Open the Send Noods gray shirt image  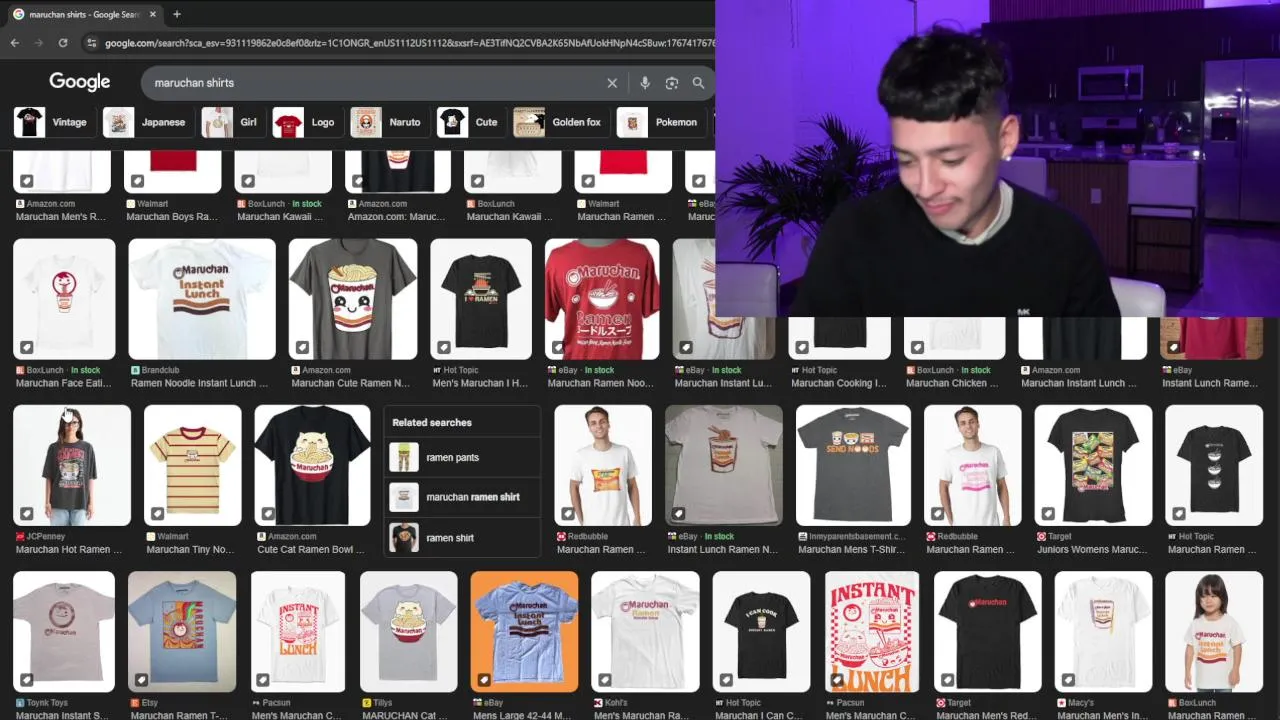coord(853,465)
